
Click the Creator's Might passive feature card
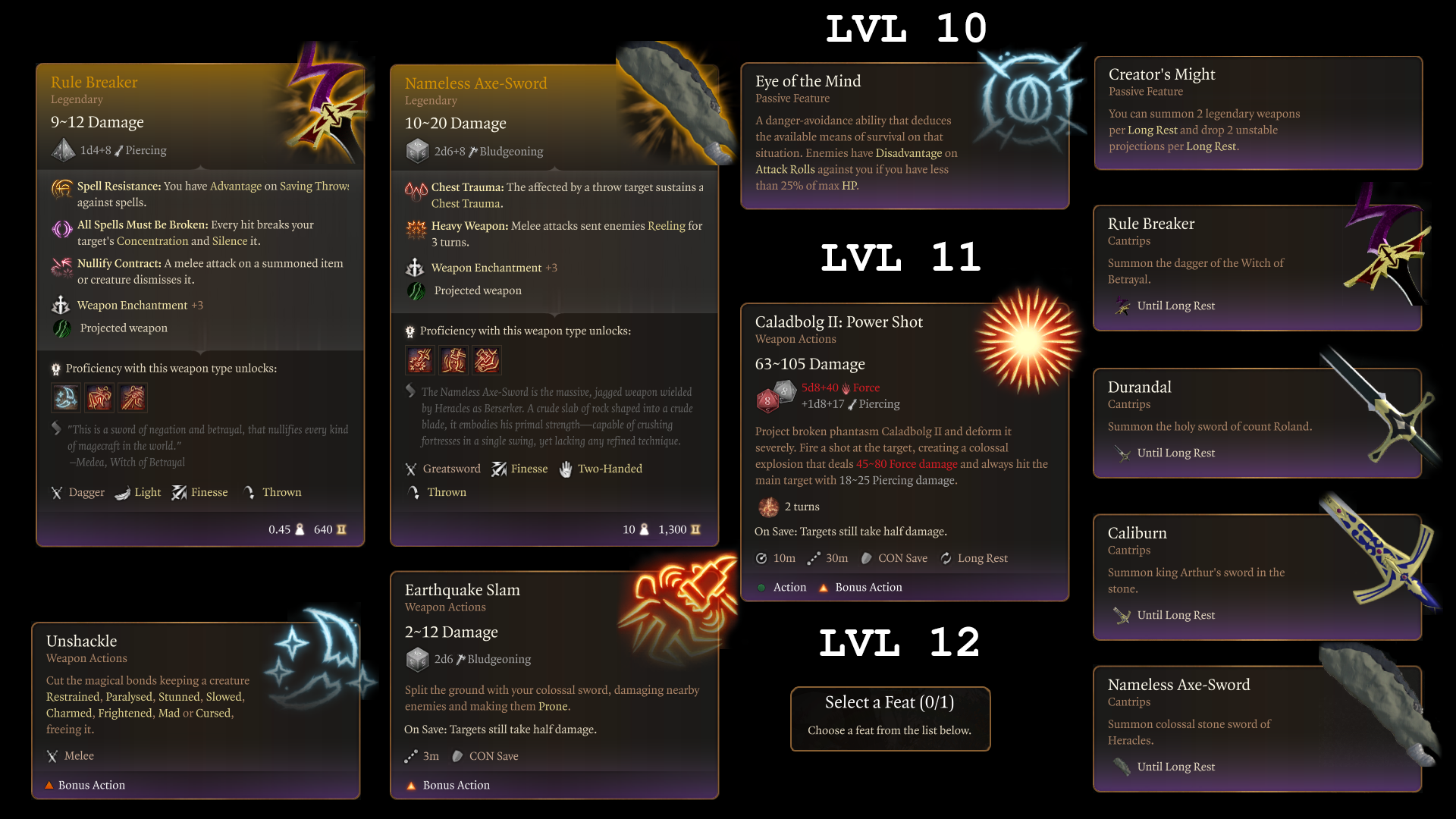[x=1258, y=113]
